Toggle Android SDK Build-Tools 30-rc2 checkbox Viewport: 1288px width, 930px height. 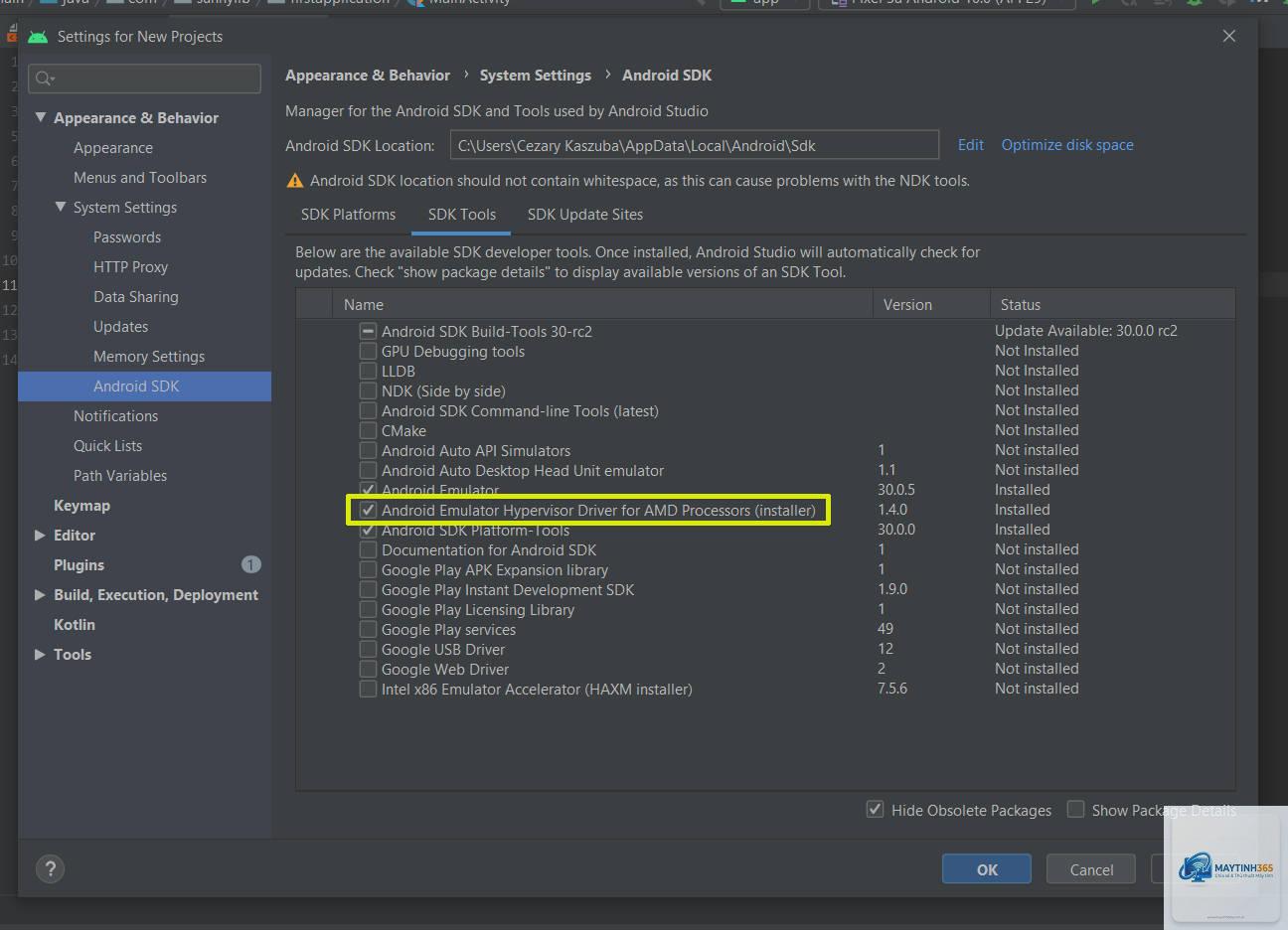(368, 331)
